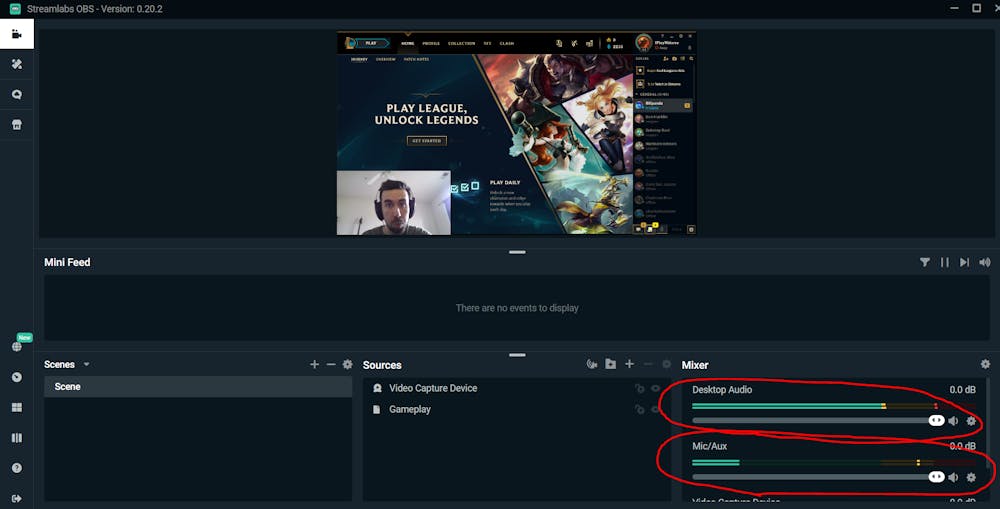Toggle lock on Video Capture Device source
This screenshot has height=509, width=1000.
639,388
